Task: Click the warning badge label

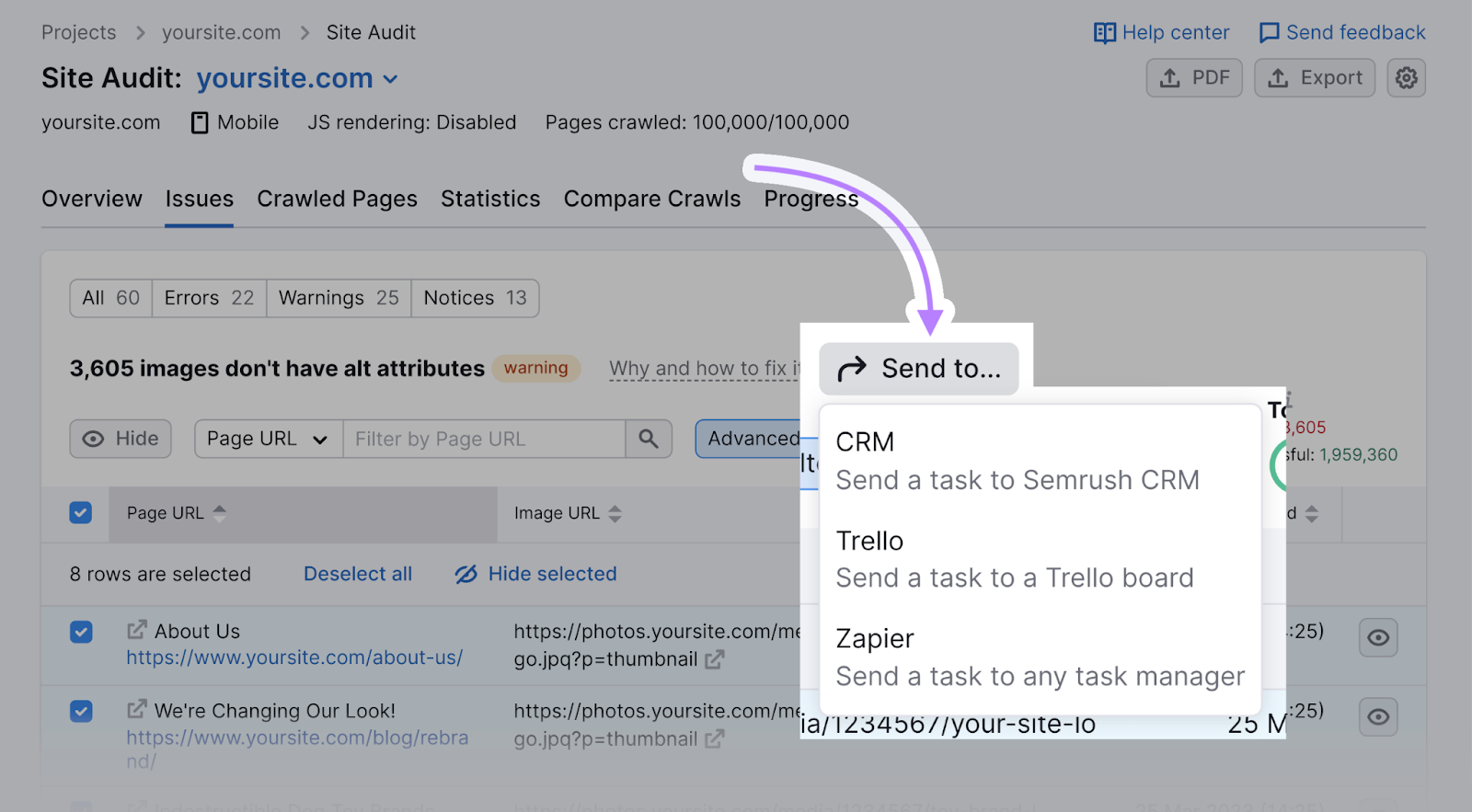Action: [x=536, y=369]
